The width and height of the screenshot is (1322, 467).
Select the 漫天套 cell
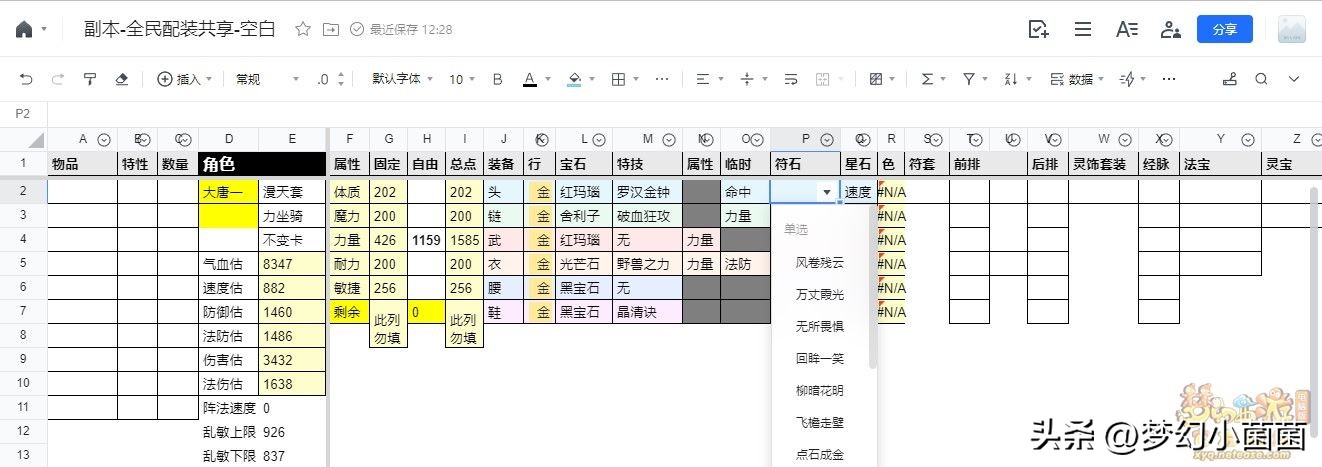click(292, 191)
